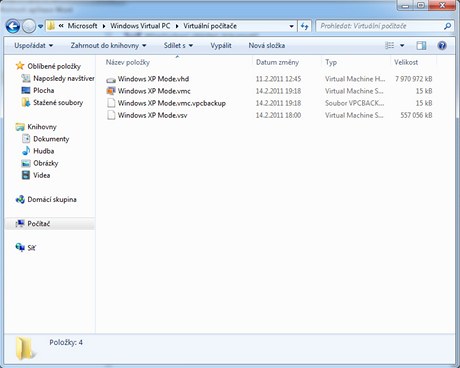Click the Hudba music note icon
The image size is (460, 368).
pyautogui.click(x=26, y=151)
